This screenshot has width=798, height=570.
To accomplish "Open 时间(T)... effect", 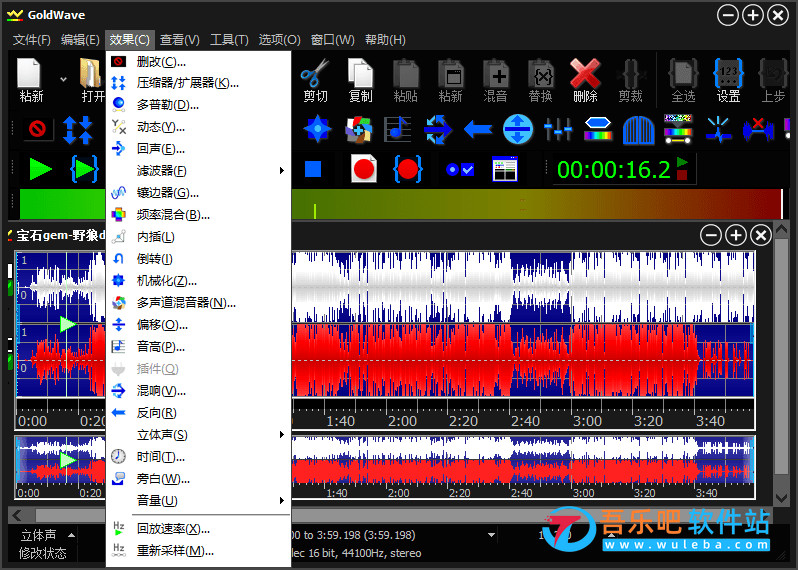I will coord(198,457).
